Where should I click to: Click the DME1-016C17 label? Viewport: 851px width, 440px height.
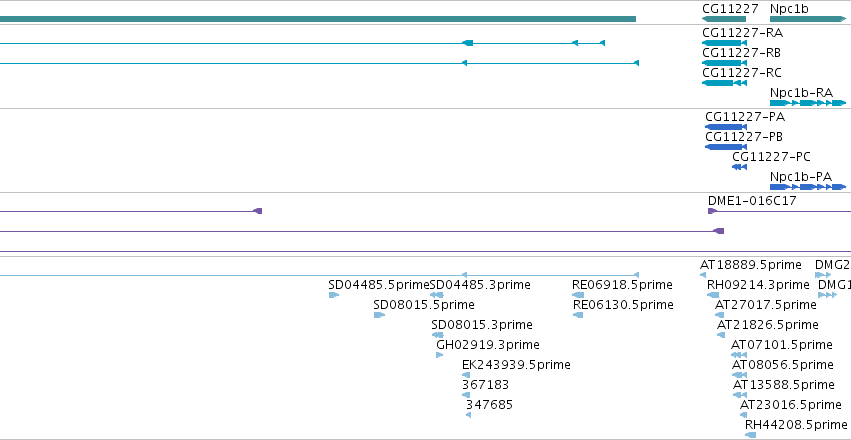[x=752, y=201]
